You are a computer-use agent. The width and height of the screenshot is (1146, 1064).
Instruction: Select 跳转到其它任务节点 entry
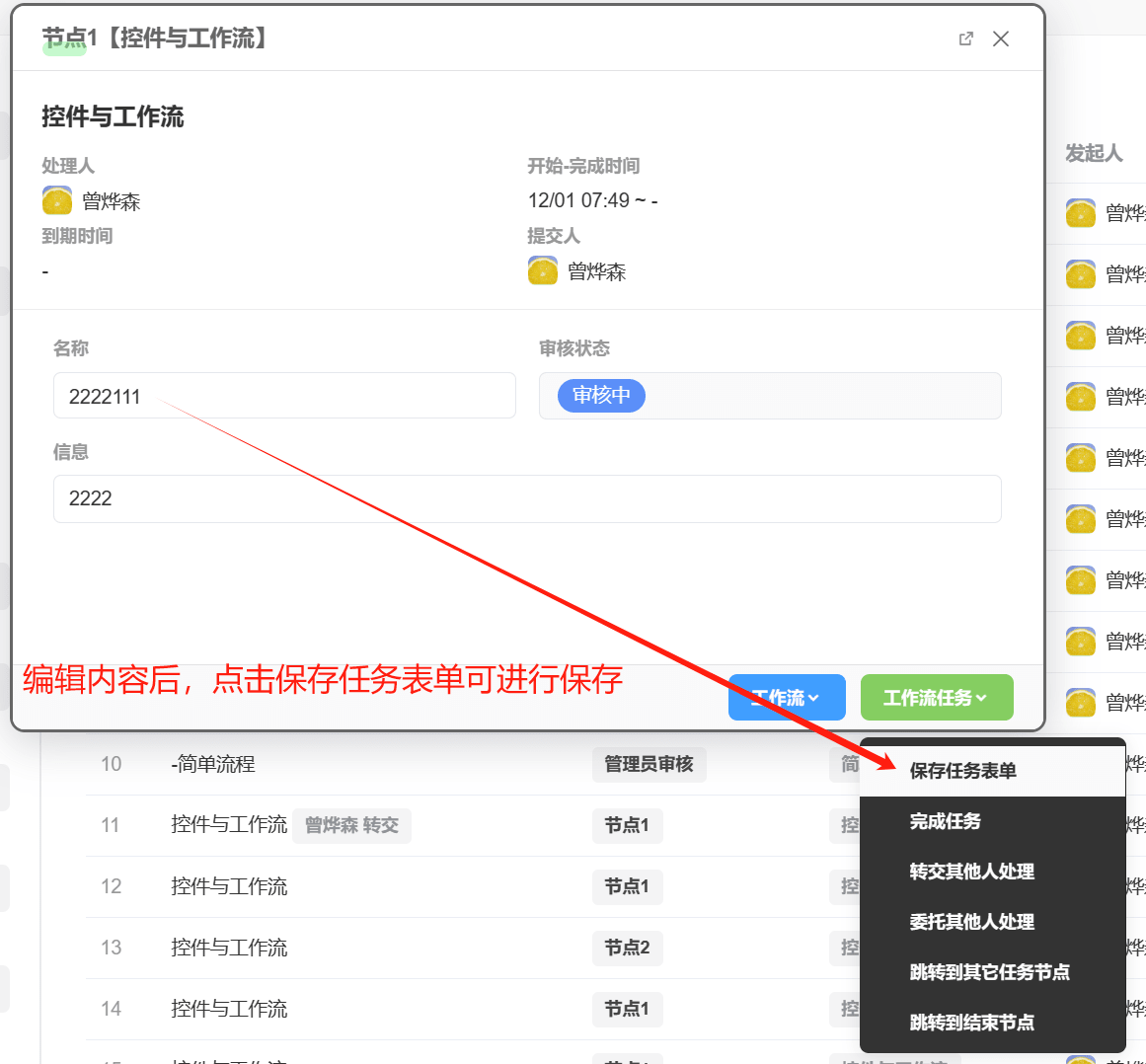tap(989, 972)
